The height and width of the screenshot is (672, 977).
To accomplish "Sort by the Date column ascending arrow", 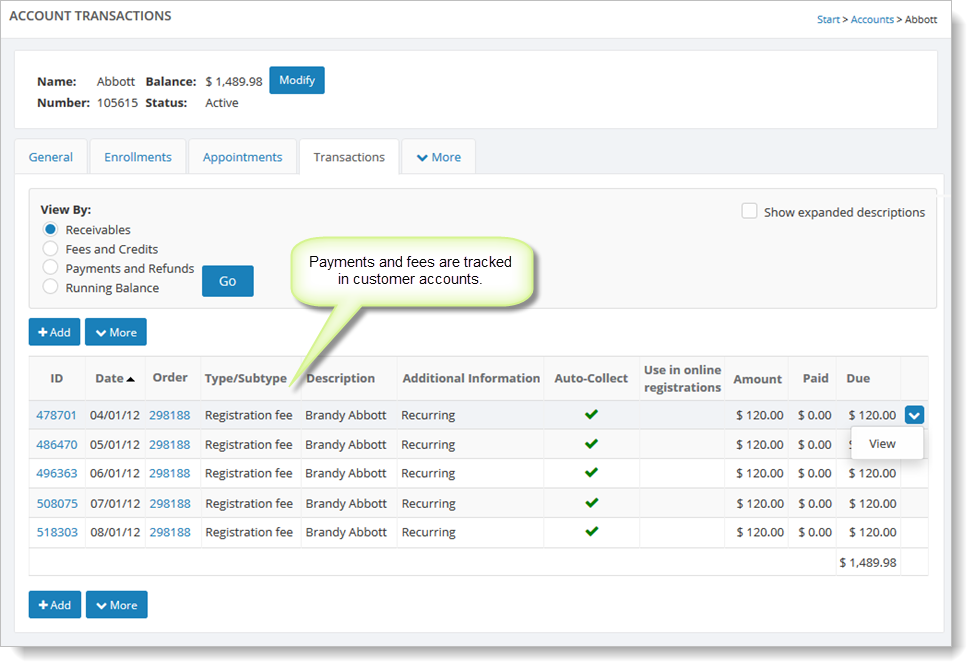I will pyautogui.click(x=130, y=379).
